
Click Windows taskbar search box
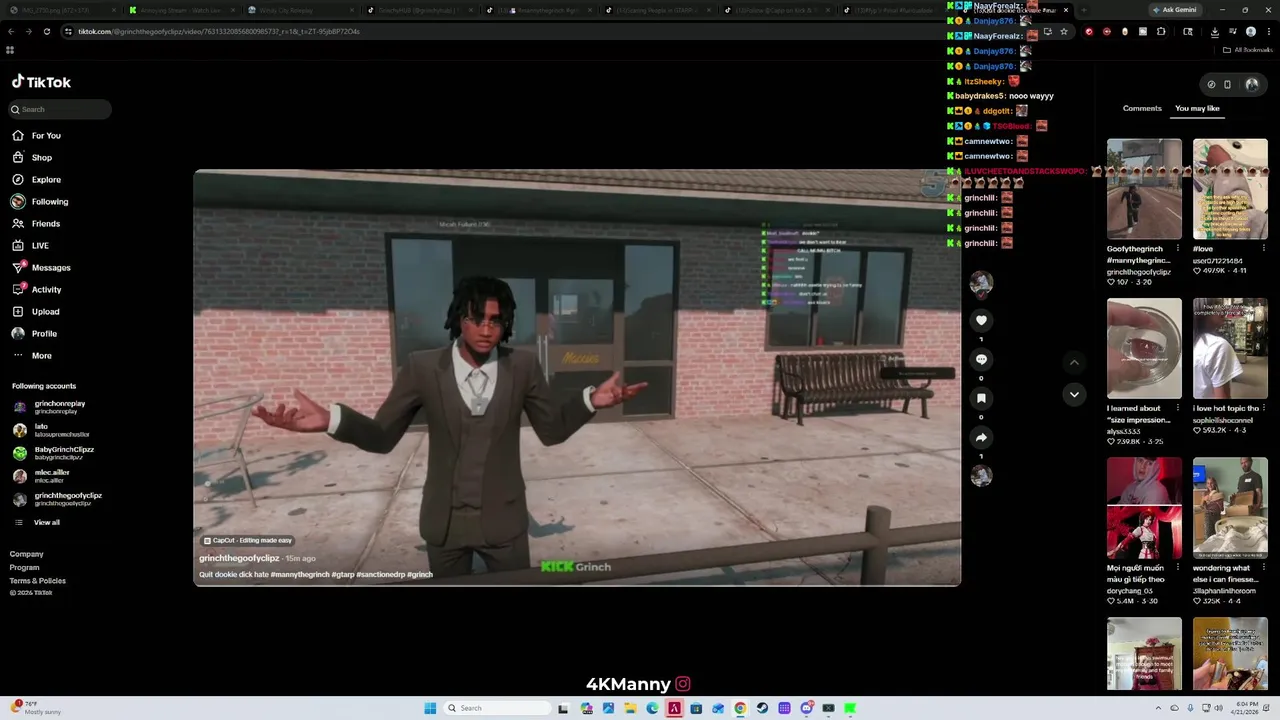tap(497, 708)
